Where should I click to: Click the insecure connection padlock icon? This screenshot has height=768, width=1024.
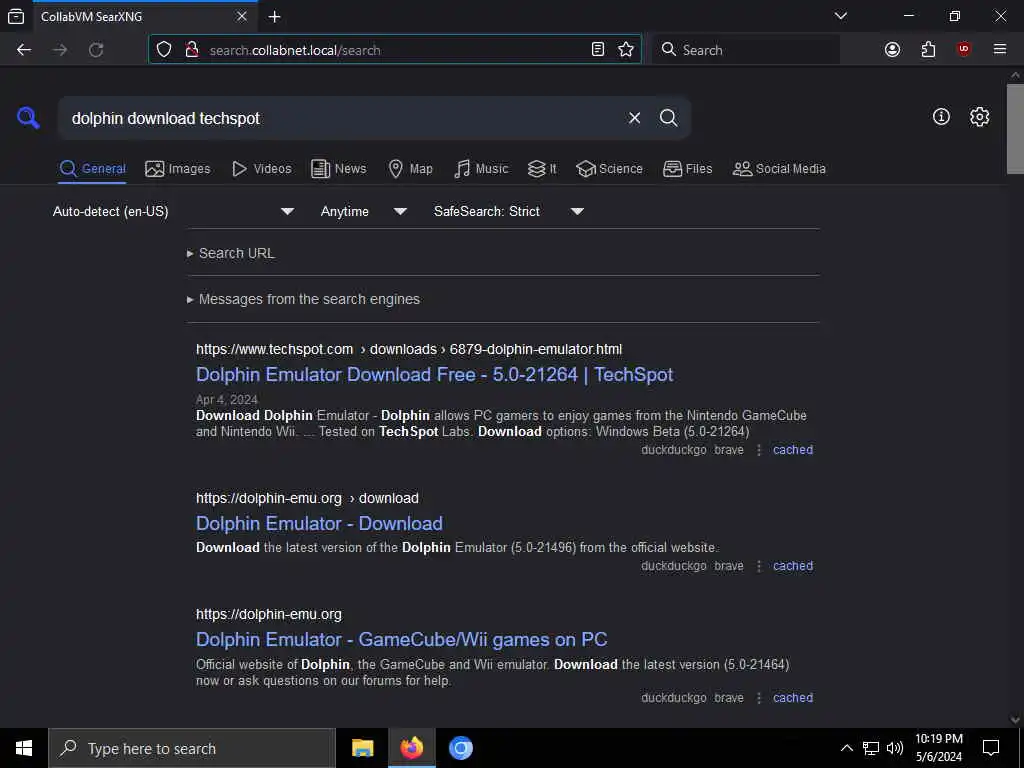point(192,50)
